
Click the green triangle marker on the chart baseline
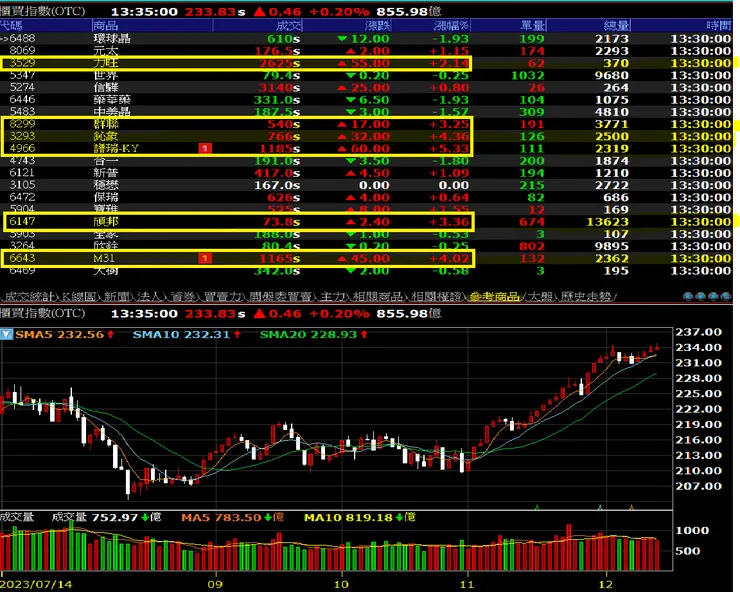pyautogui.click(x=537, y=507)
